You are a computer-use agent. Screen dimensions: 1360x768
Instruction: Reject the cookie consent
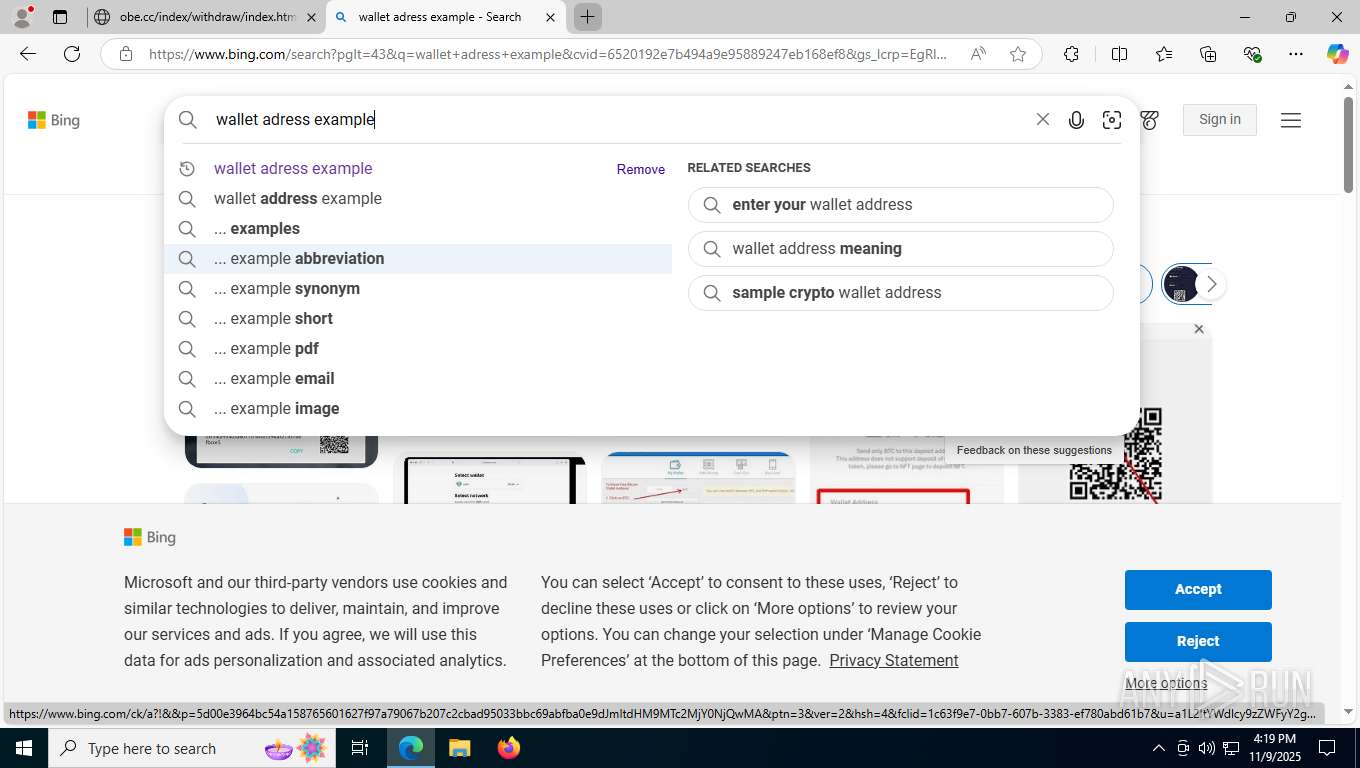click(1198, 642)
